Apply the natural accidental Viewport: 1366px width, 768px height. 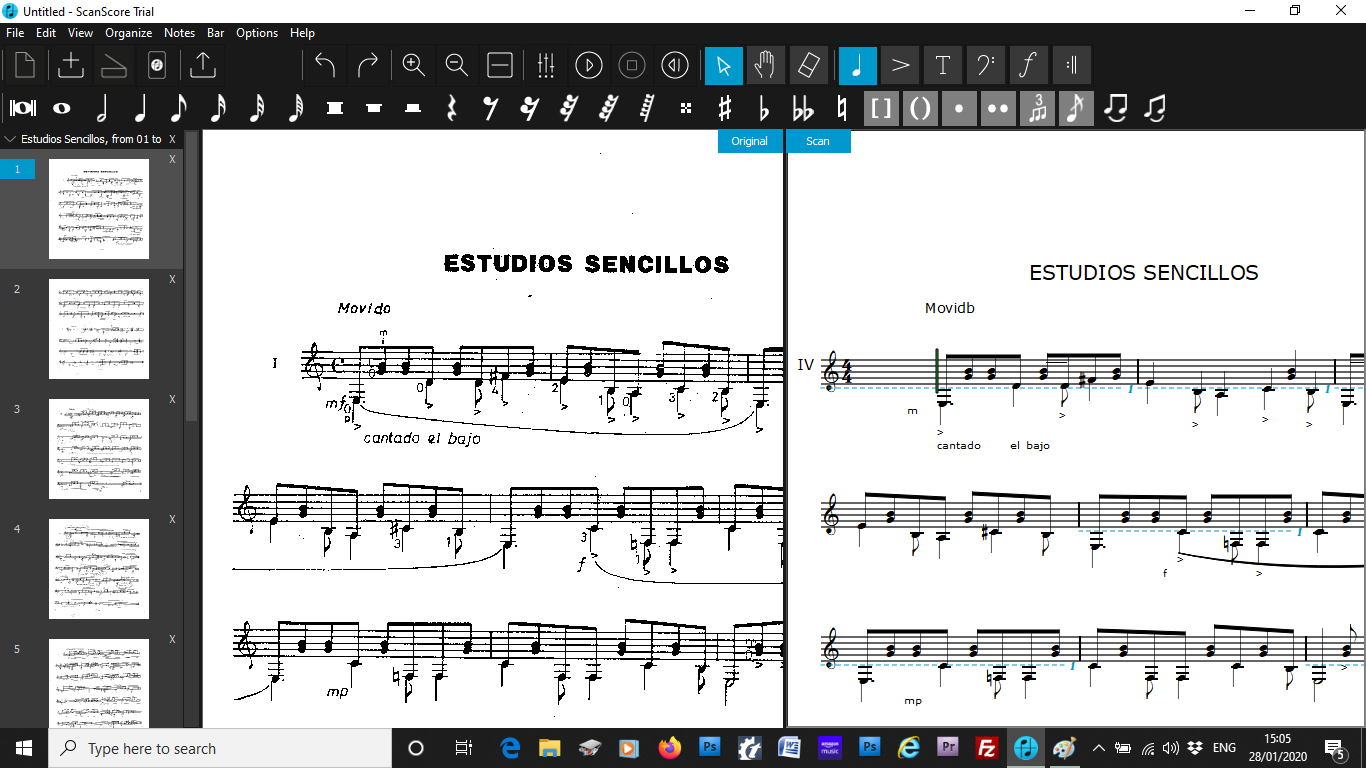[842, 108]
